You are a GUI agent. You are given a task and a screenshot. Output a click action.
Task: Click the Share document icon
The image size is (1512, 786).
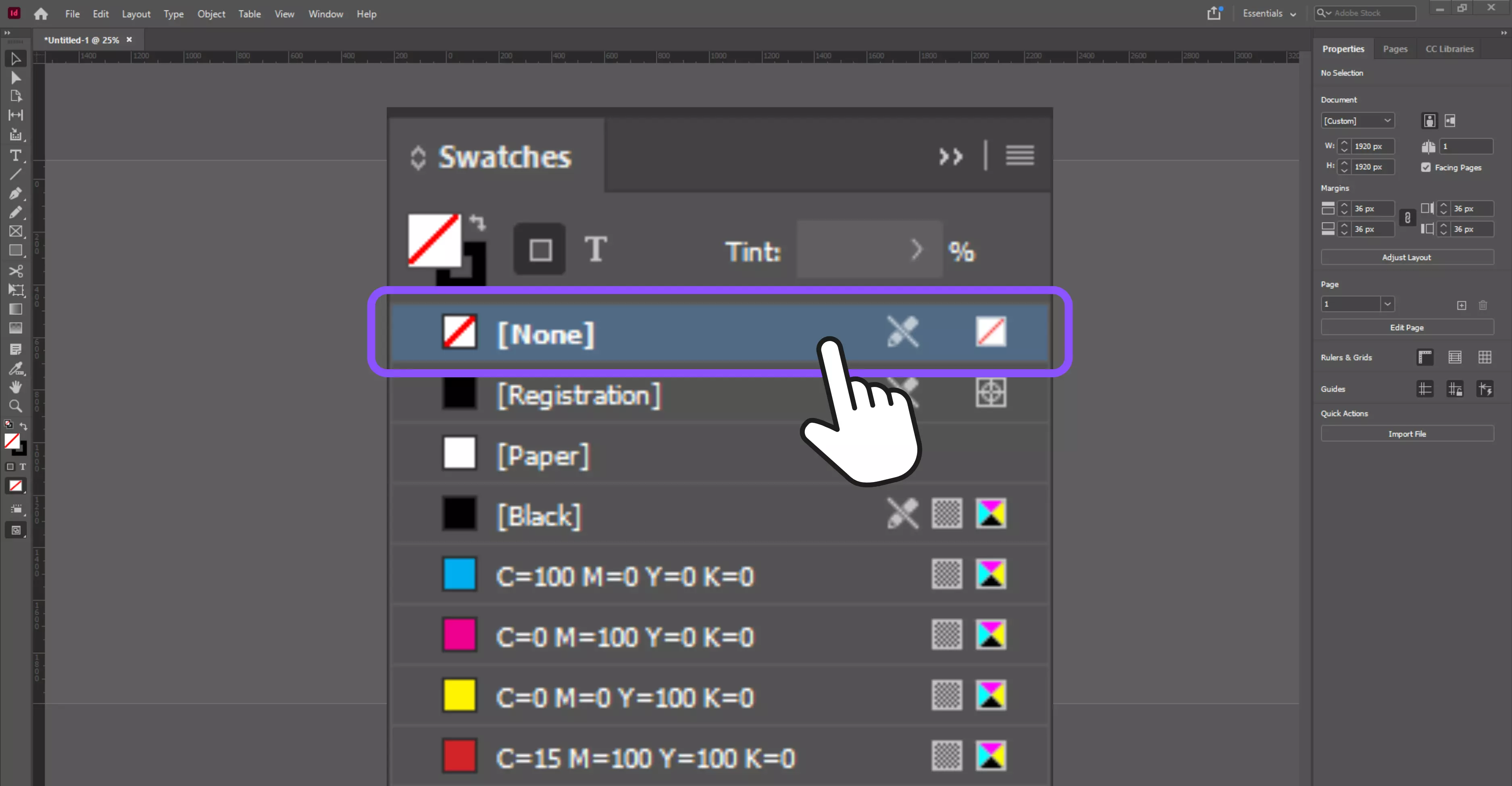pos(1214,13)
